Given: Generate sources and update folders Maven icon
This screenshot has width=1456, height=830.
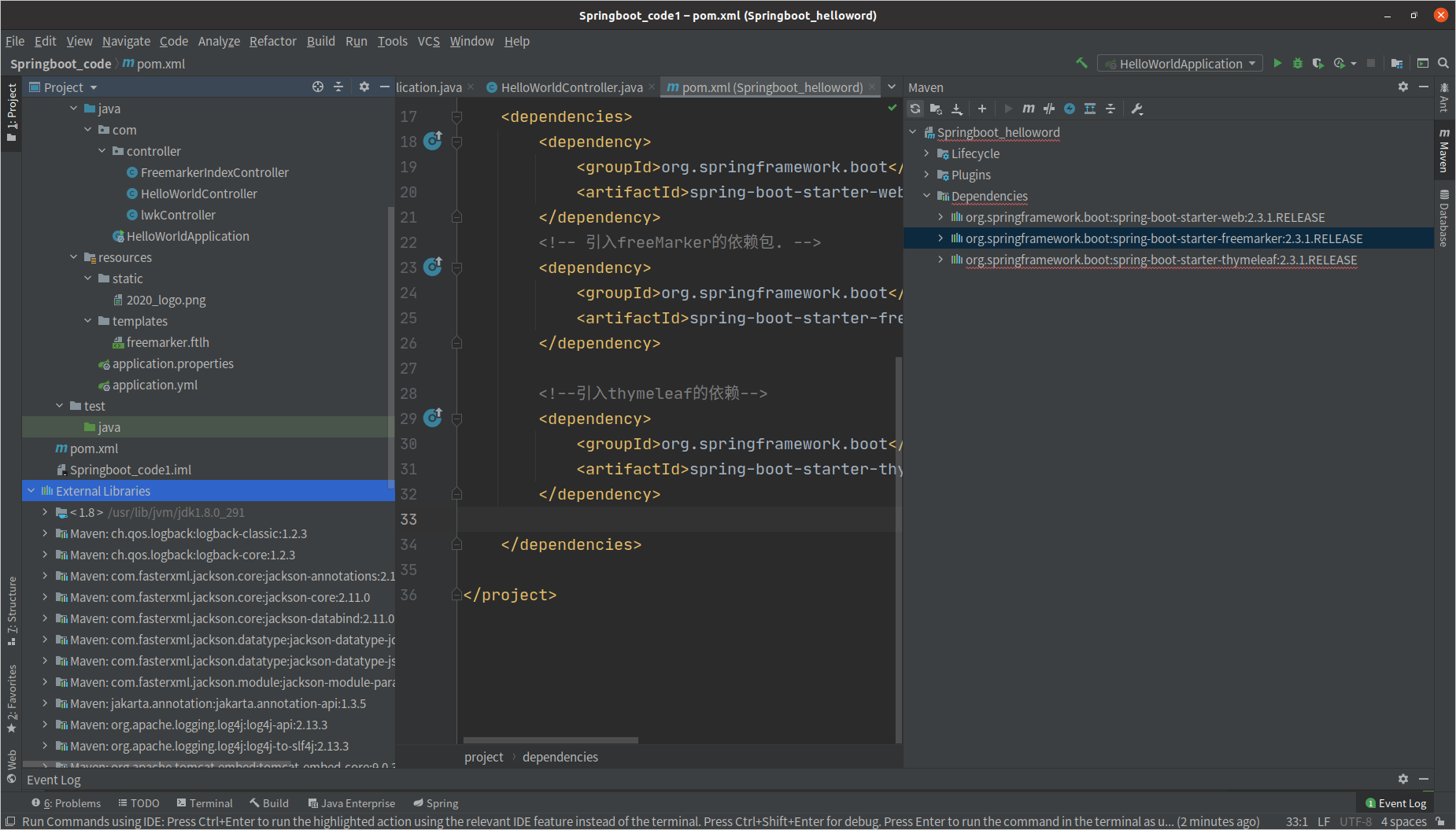Looking at the screenshot, I should point(936,109).
